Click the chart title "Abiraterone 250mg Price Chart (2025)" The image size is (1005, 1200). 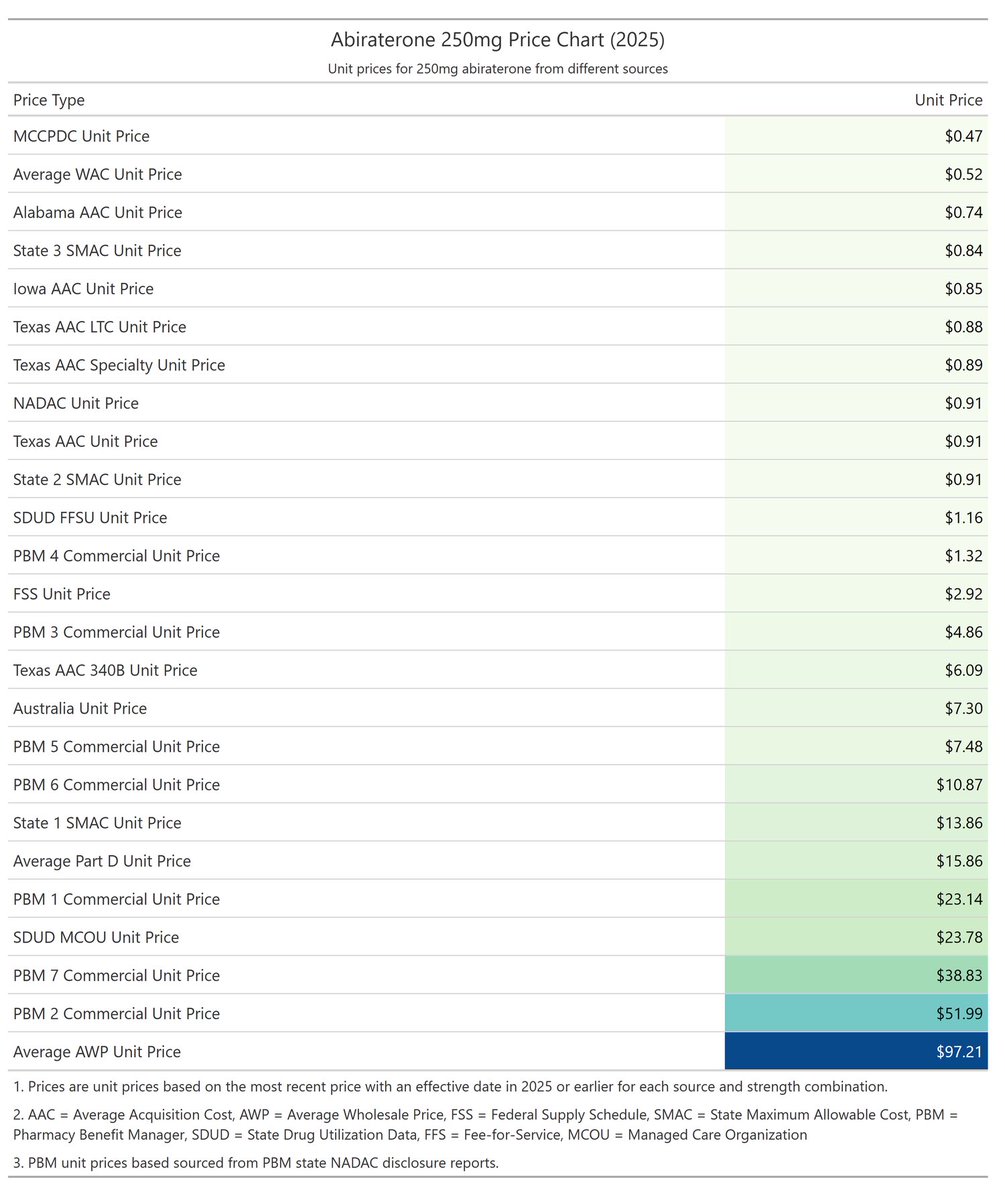[497, 41]
